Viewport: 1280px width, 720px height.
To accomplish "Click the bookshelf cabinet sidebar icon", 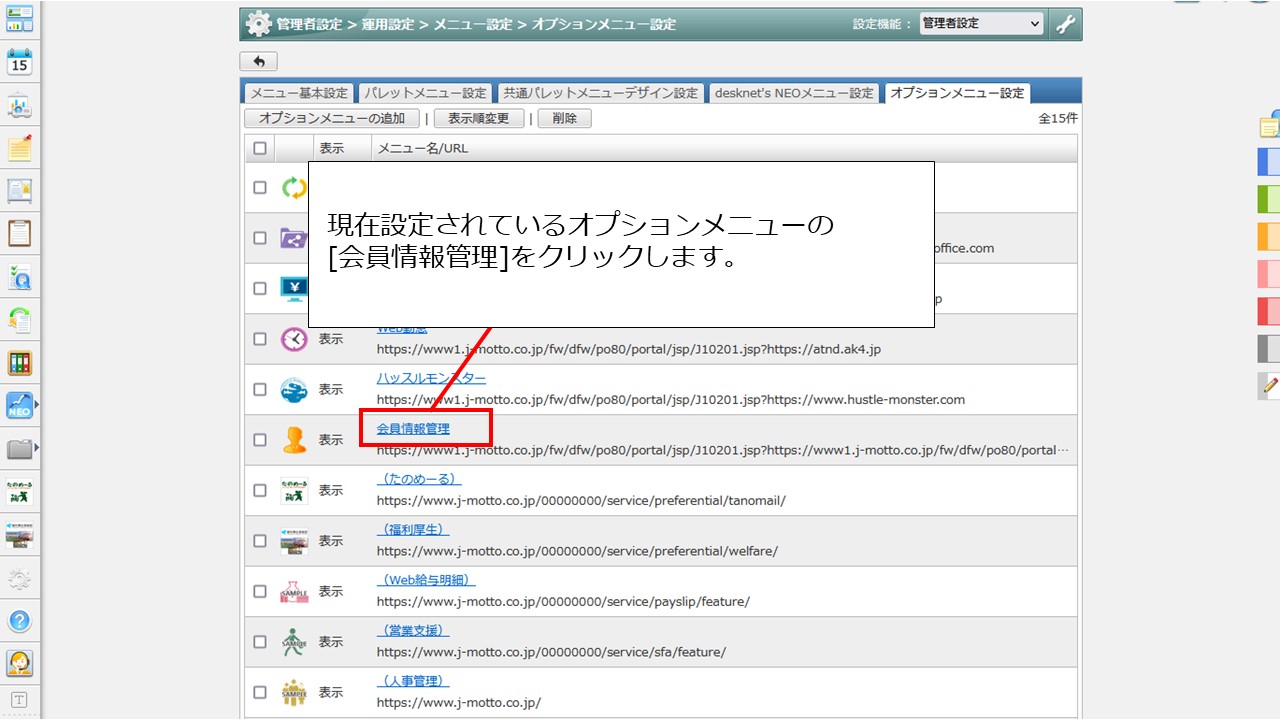I will 20,362.
